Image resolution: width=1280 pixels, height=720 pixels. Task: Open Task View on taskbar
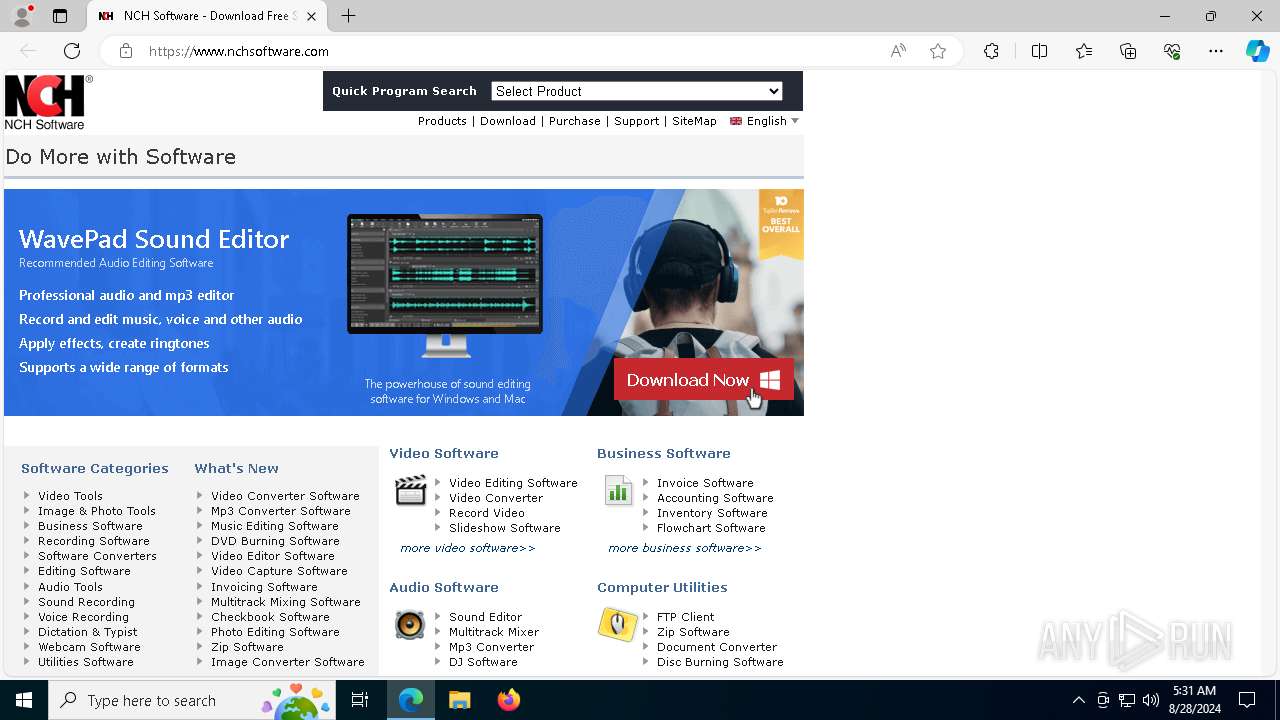coord(360,700)
